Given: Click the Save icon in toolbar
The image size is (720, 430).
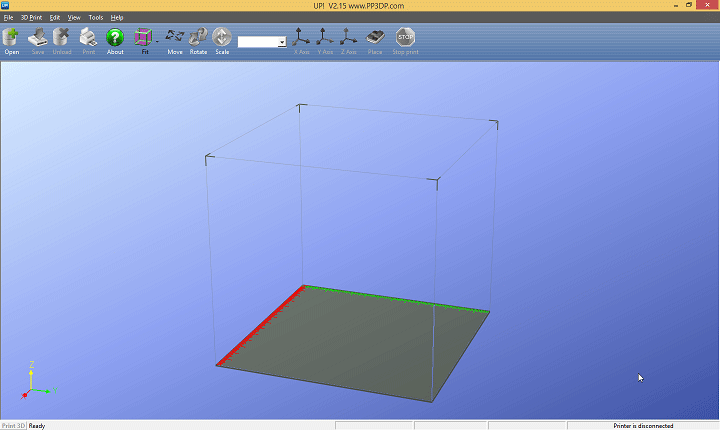Looking at the screenshot, I should (x=37, y=40).
